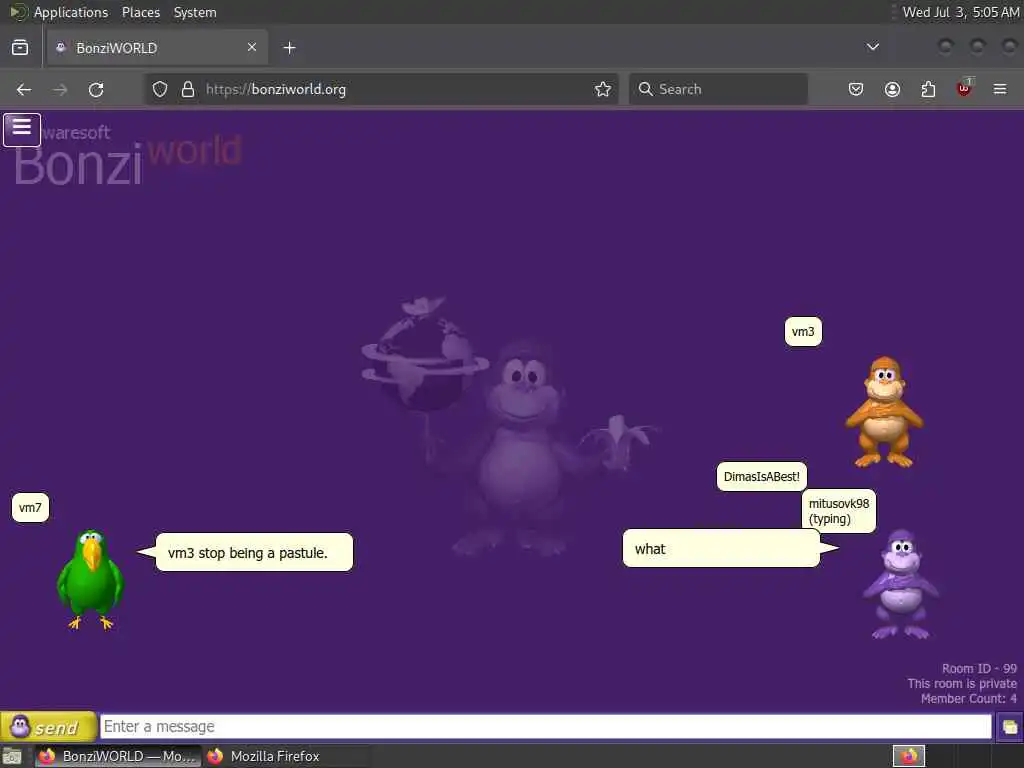
Task: Open the System menu
Action: point(195,12)
